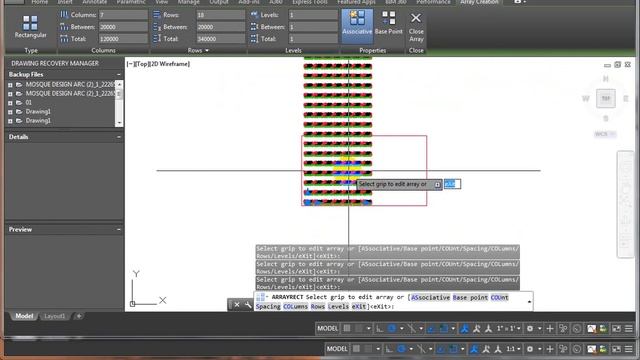Choose COUnt option on command line
The width and height of the screenshot is (640, 360).
coord(500,298)
